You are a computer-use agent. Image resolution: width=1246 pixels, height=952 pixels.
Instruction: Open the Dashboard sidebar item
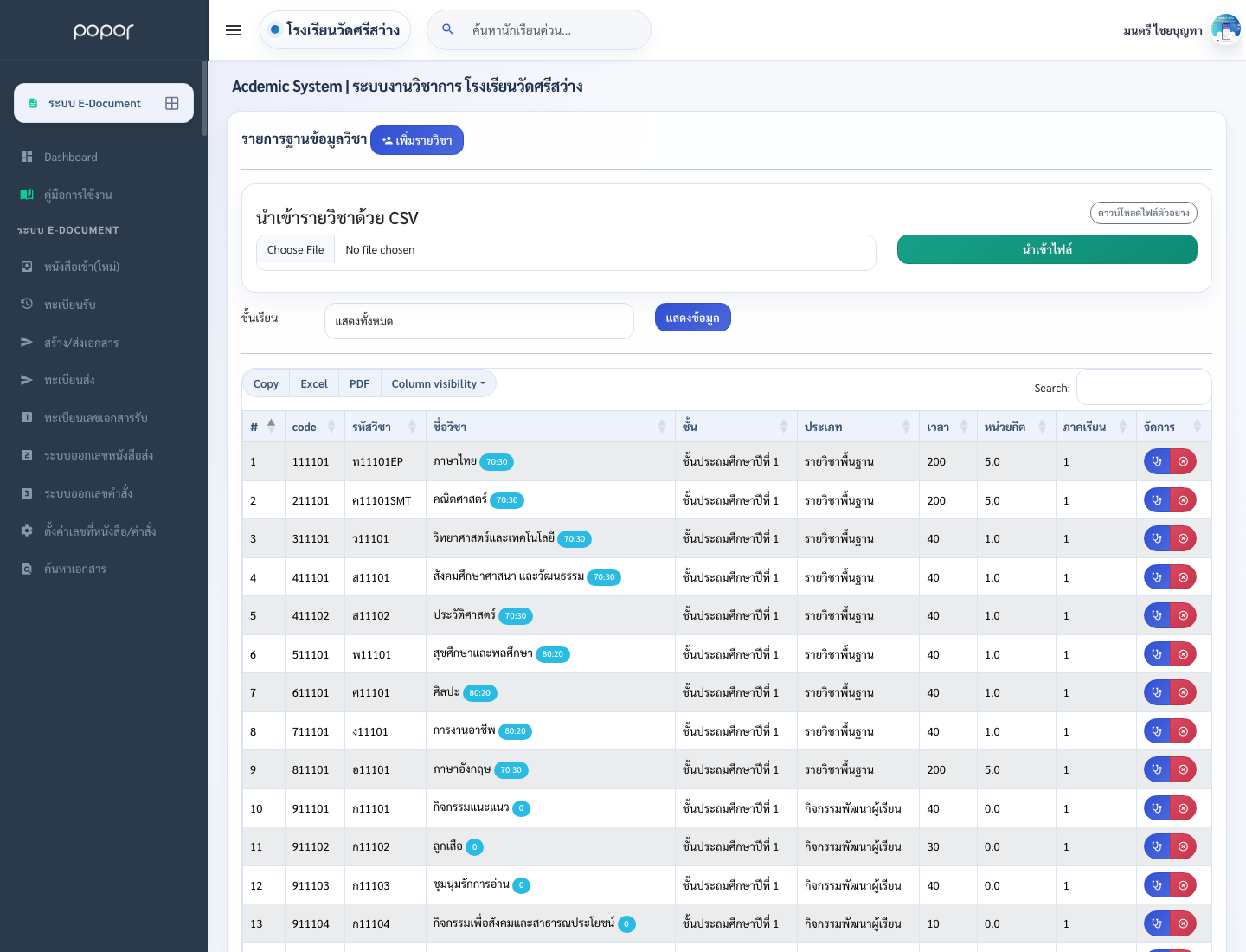70,157
